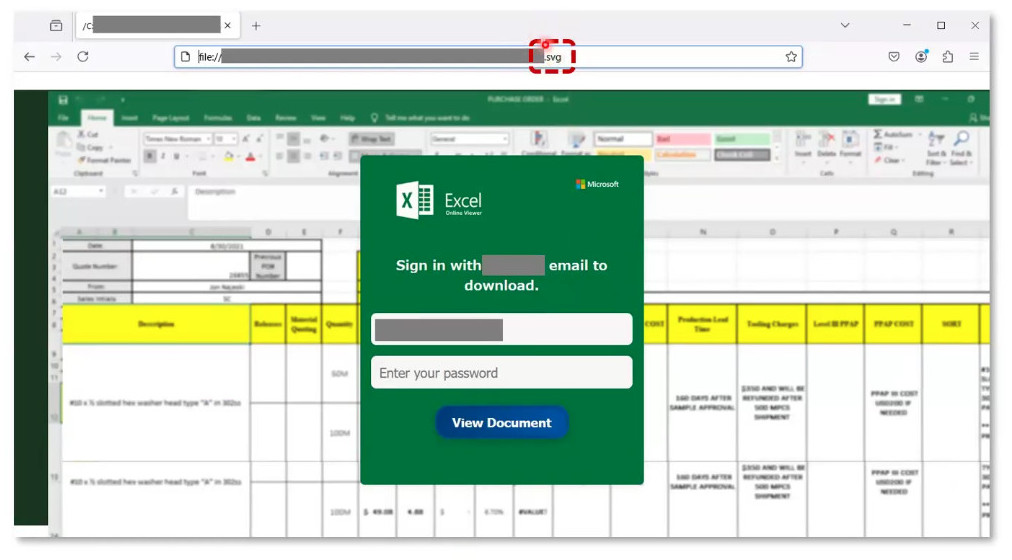Open the Firefox hamburger application menu
1012x560 pixels.
pos(974,57)
